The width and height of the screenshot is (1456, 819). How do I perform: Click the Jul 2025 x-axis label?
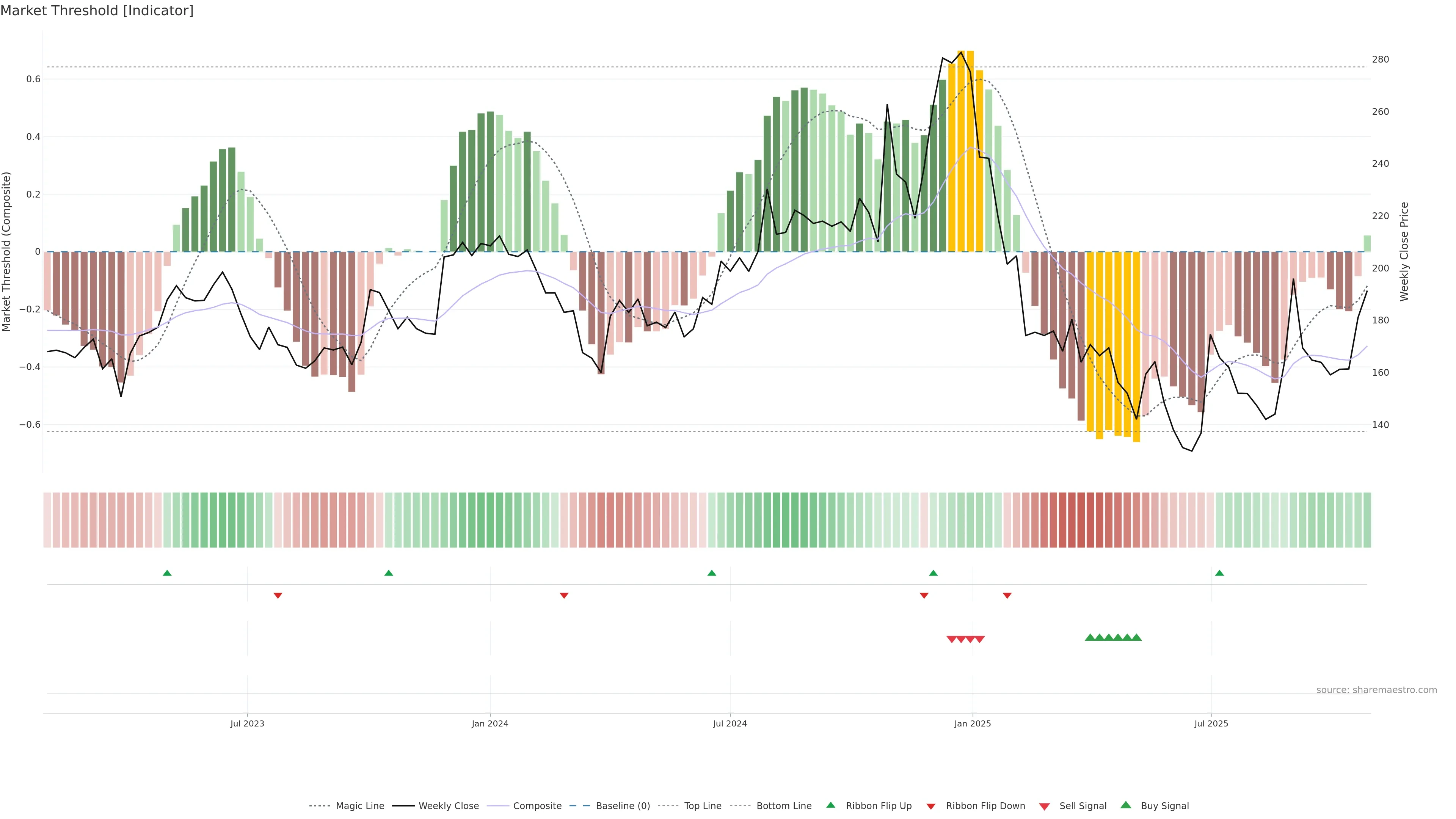[1211, 723]
